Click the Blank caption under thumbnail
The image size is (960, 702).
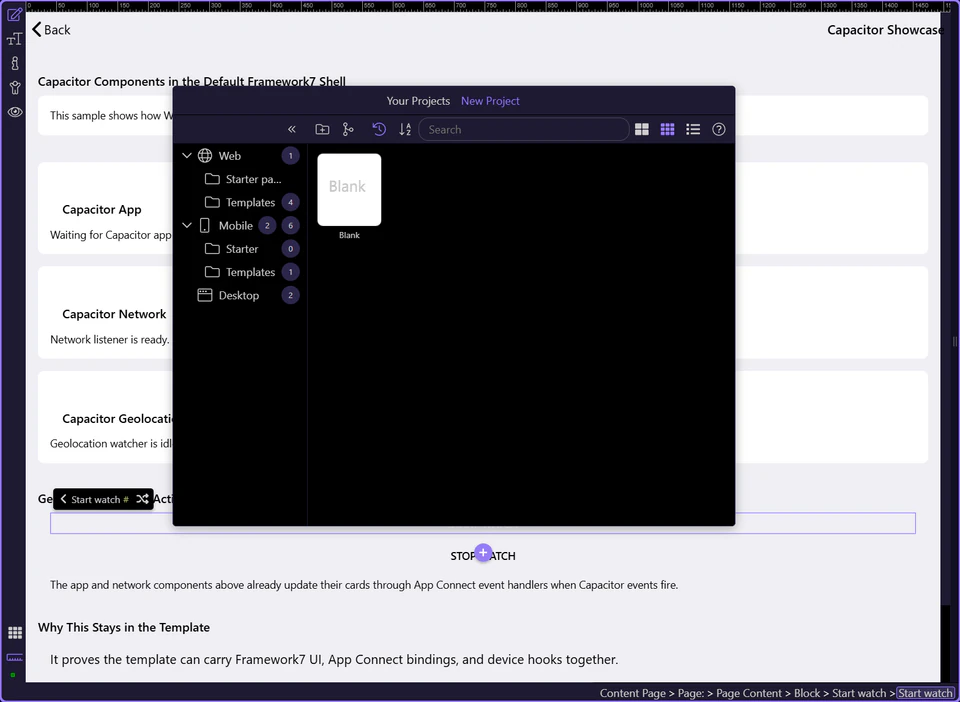(x=349, y=235)
